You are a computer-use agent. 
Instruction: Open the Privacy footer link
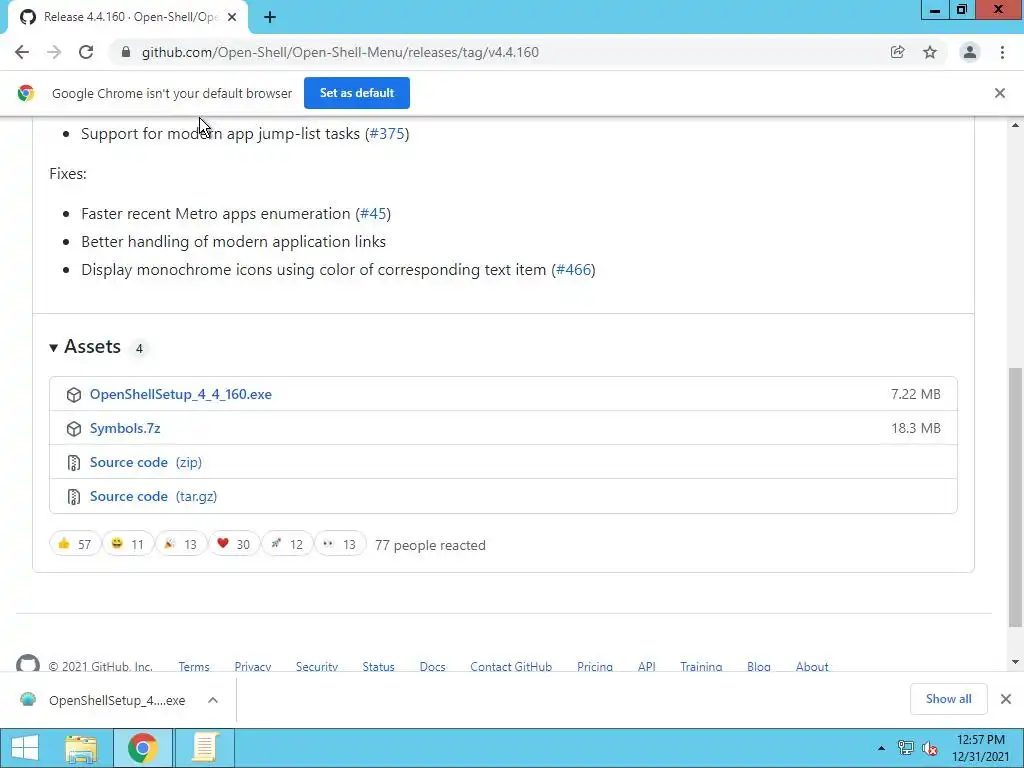[x=253, y=667]
